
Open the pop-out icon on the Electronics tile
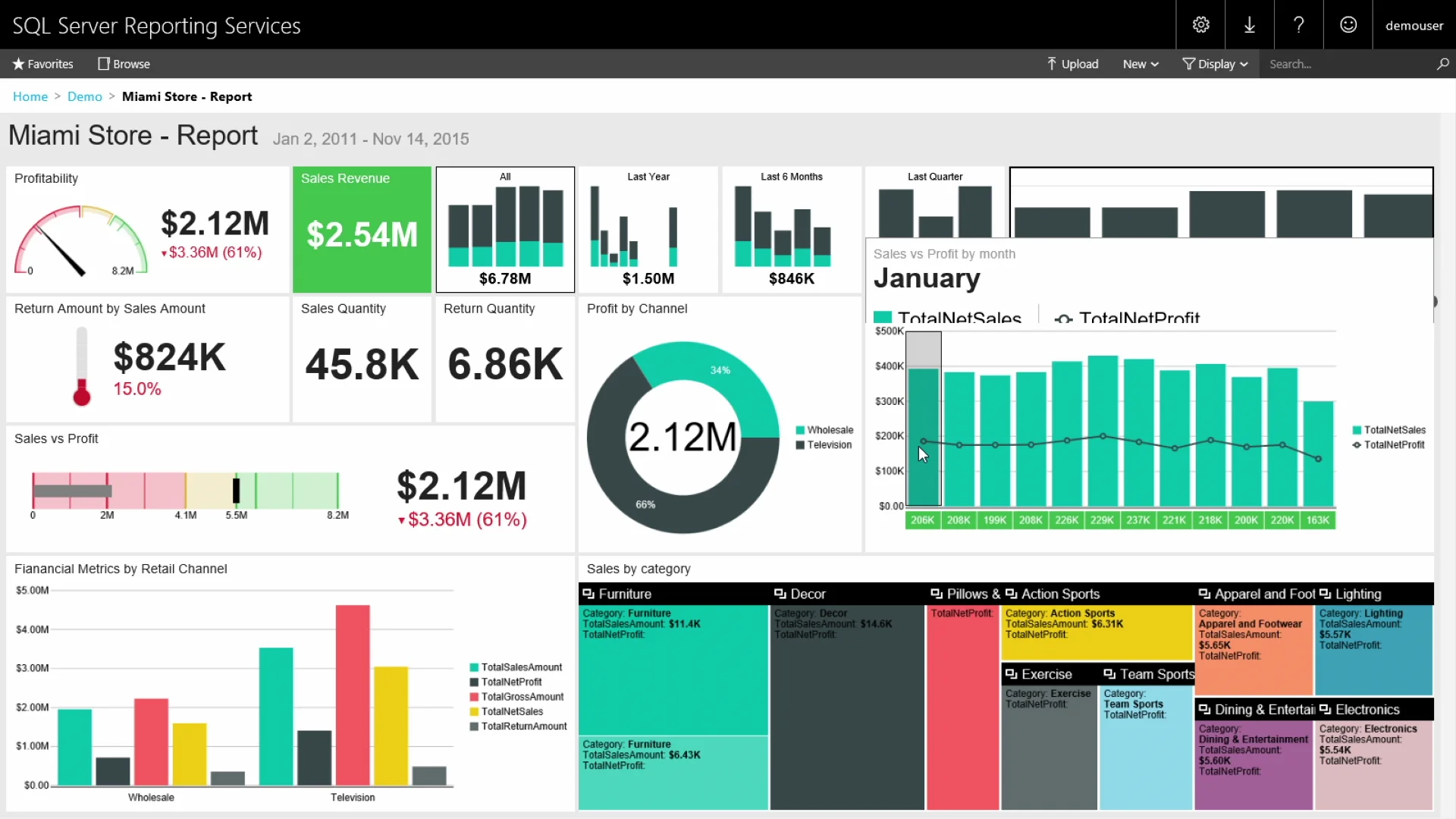tap(1326, 709)
